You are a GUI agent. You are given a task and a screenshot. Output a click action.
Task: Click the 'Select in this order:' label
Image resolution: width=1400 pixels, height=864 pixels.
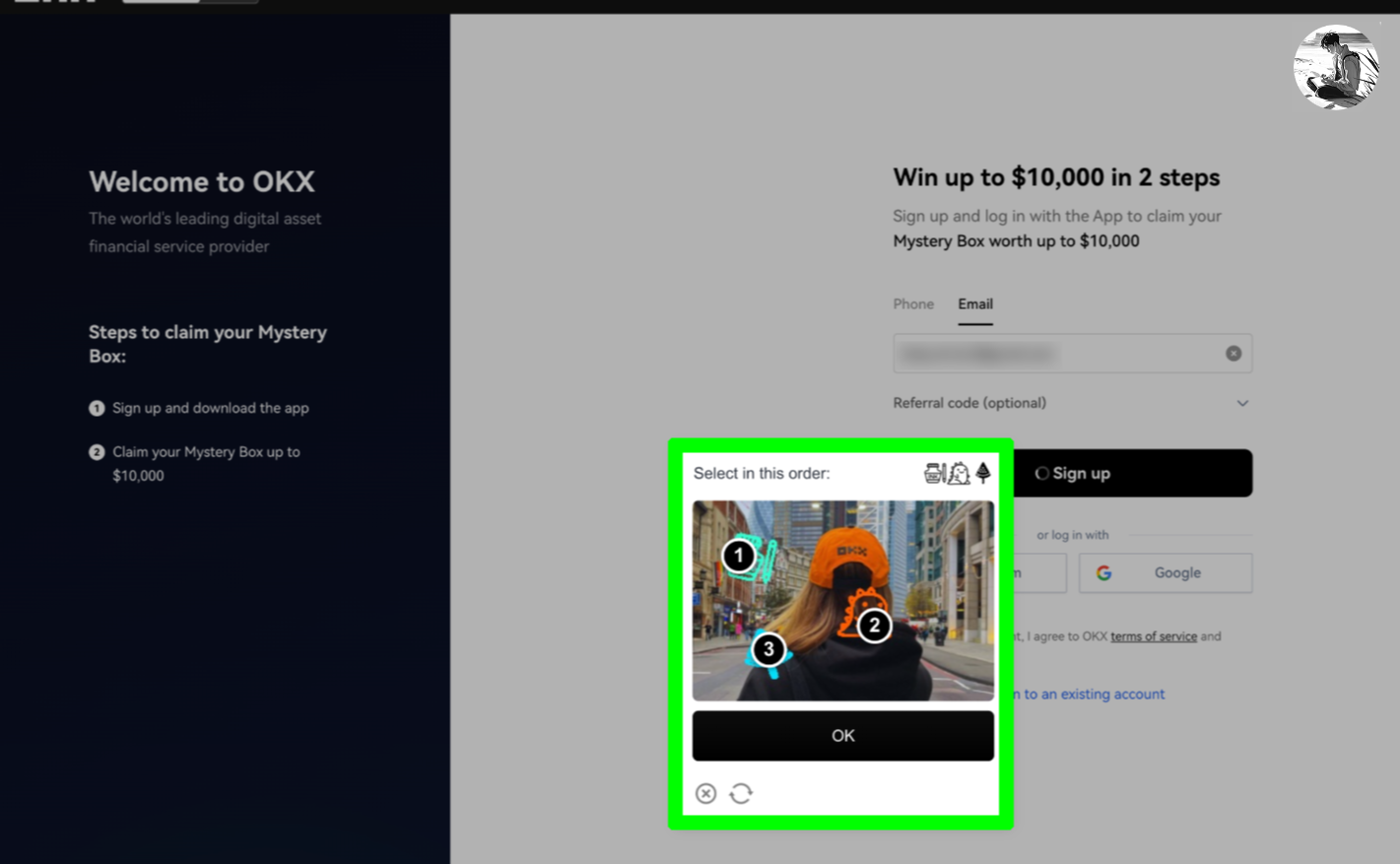(x=762, y=473)
